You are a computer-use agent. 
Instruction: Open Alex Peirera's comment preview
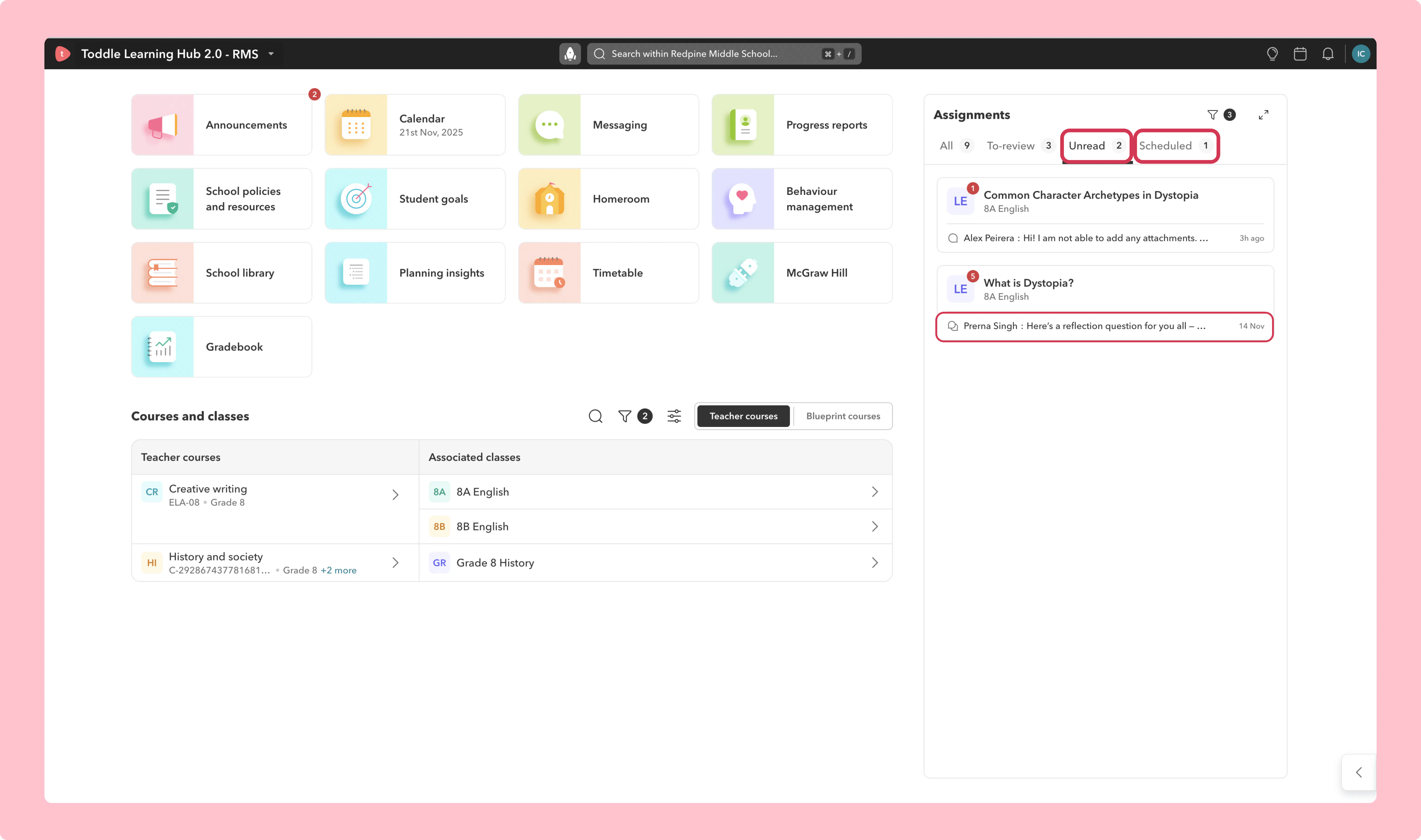point(1105,238)
